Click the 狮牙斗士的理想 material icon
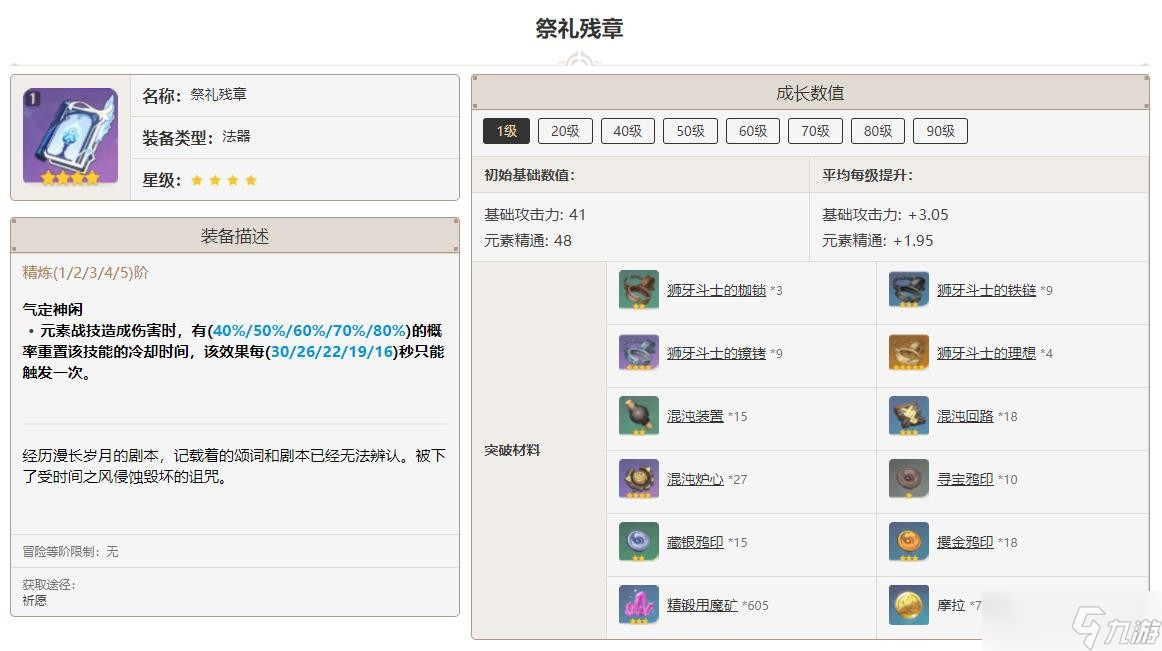 [x=908, y=353]
